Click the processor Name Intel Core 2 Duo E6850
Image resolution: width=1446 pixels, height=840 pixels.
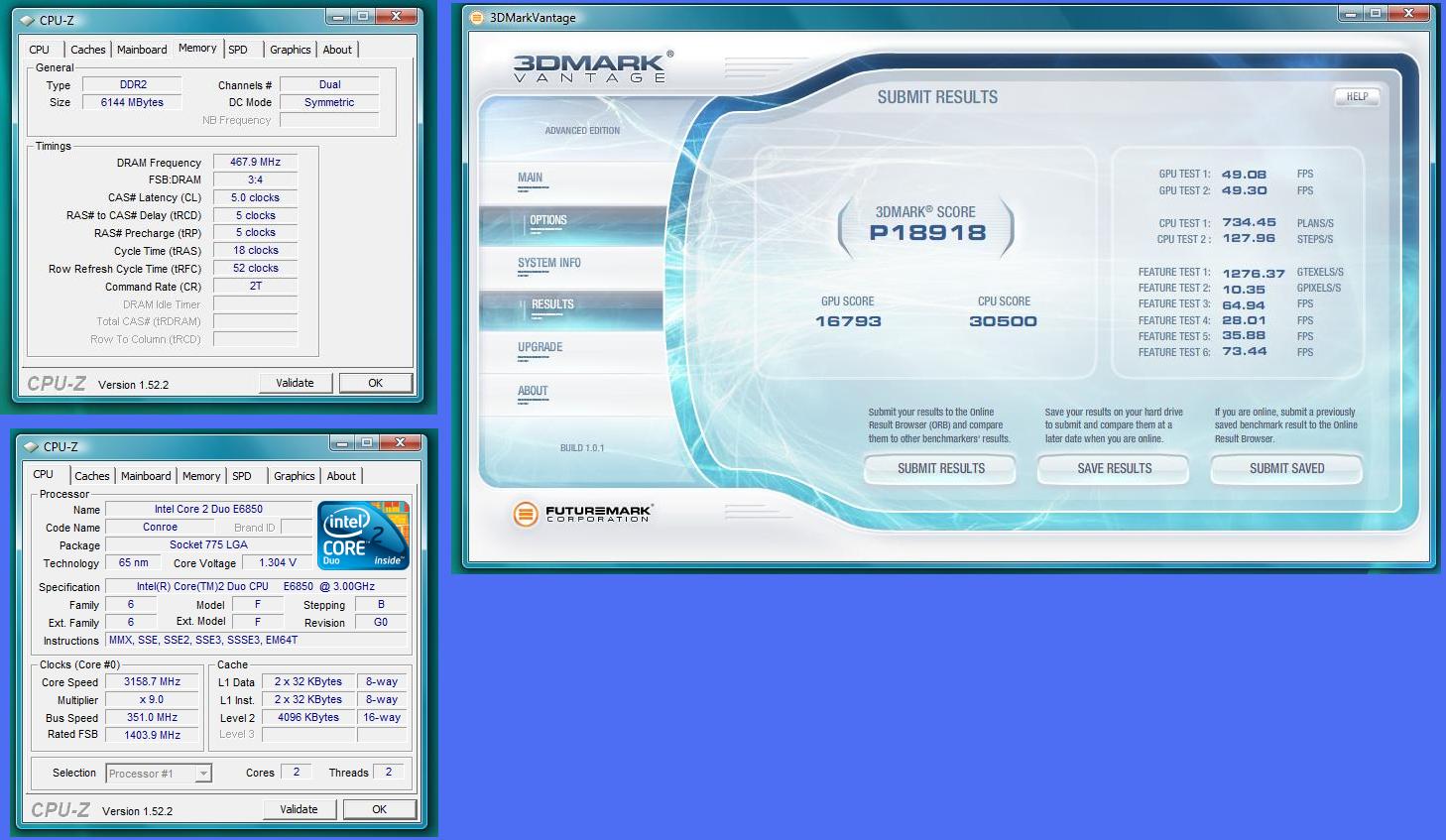point(208,509)
